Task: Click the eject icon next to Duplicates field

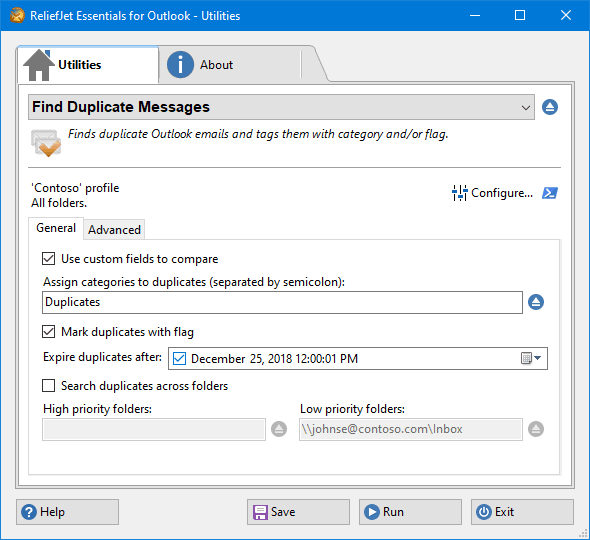Action: coord(536,302)
